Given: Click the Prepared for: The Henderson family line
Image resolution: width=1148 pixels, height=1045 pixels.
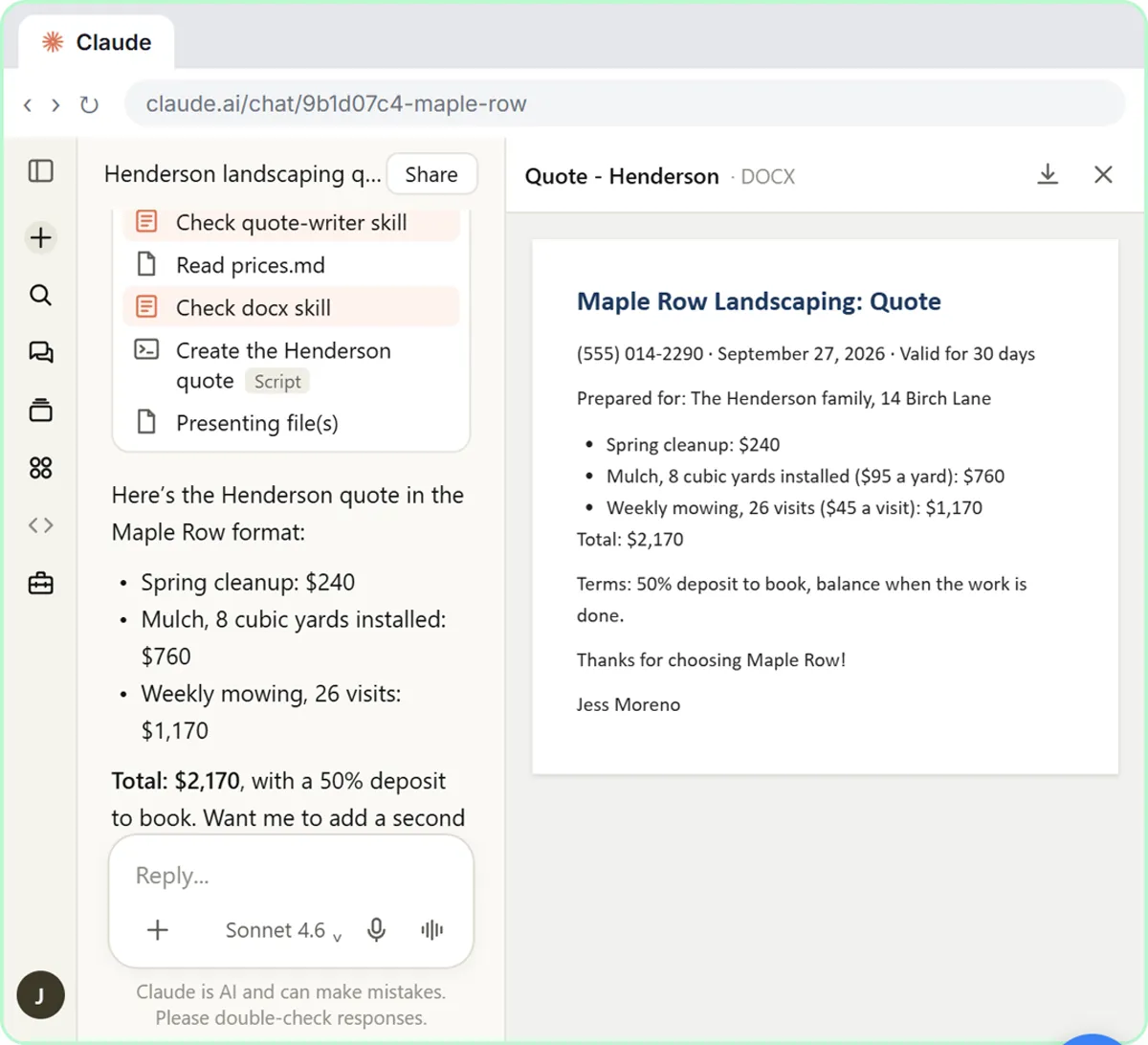Looking at the screenshot, I should (x=784, y=398).
